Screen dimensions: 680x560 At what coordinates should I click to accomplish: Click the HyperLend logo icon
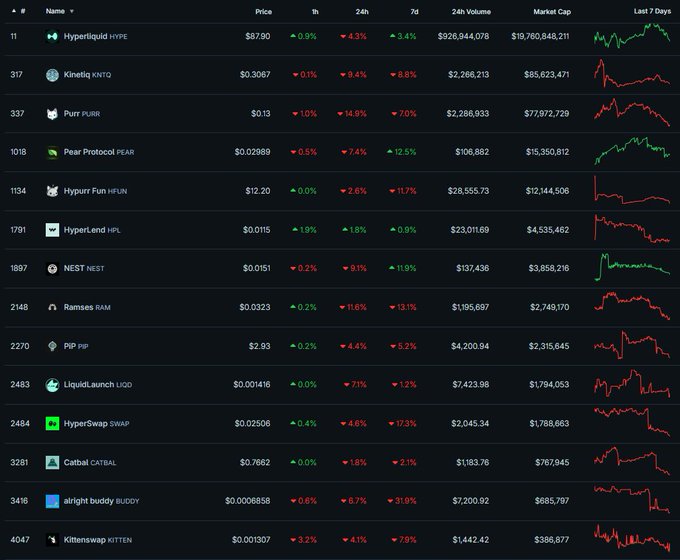point(52,230)
